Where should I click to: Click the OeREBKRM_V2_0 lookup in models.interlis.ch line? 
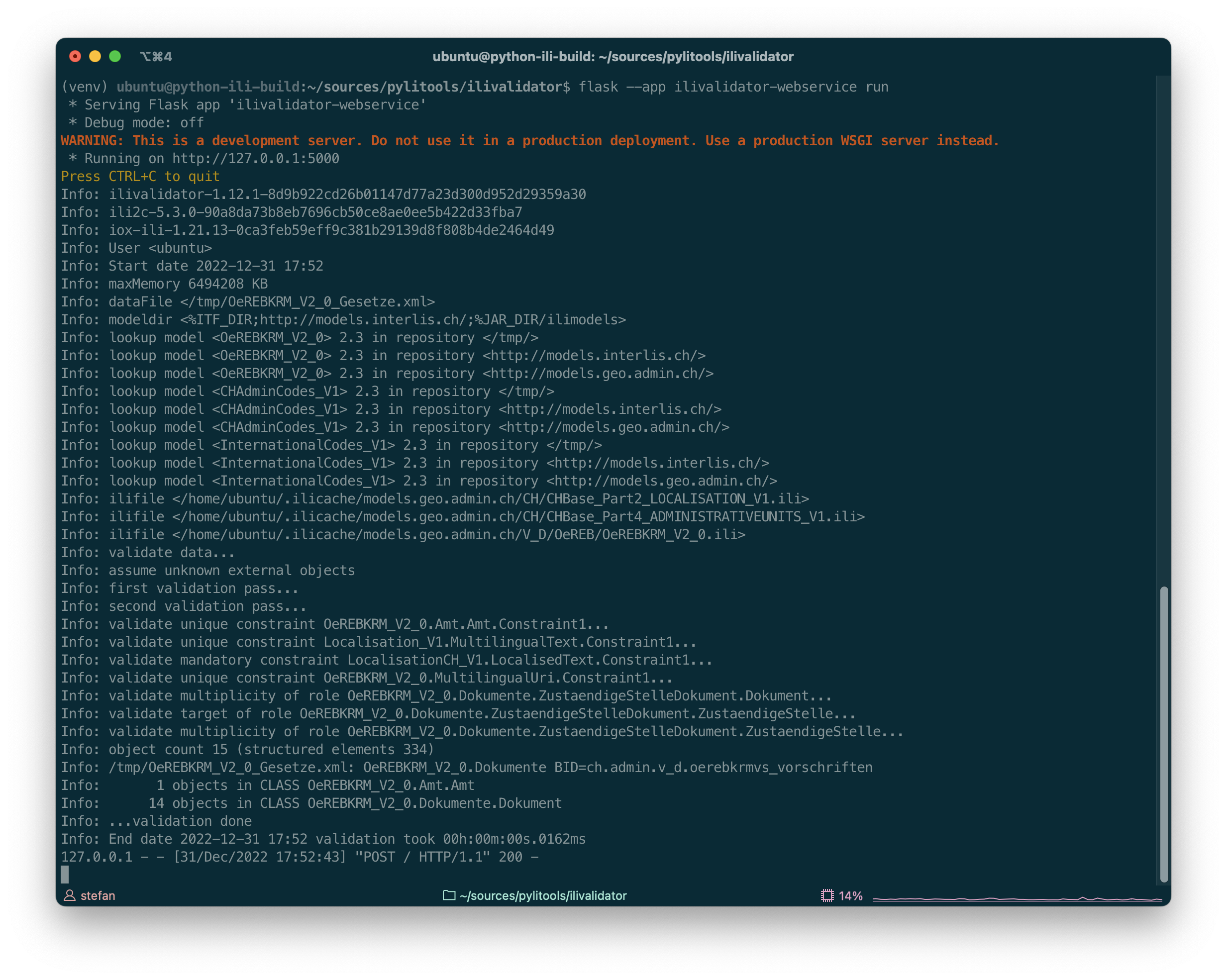coord(383,356)
